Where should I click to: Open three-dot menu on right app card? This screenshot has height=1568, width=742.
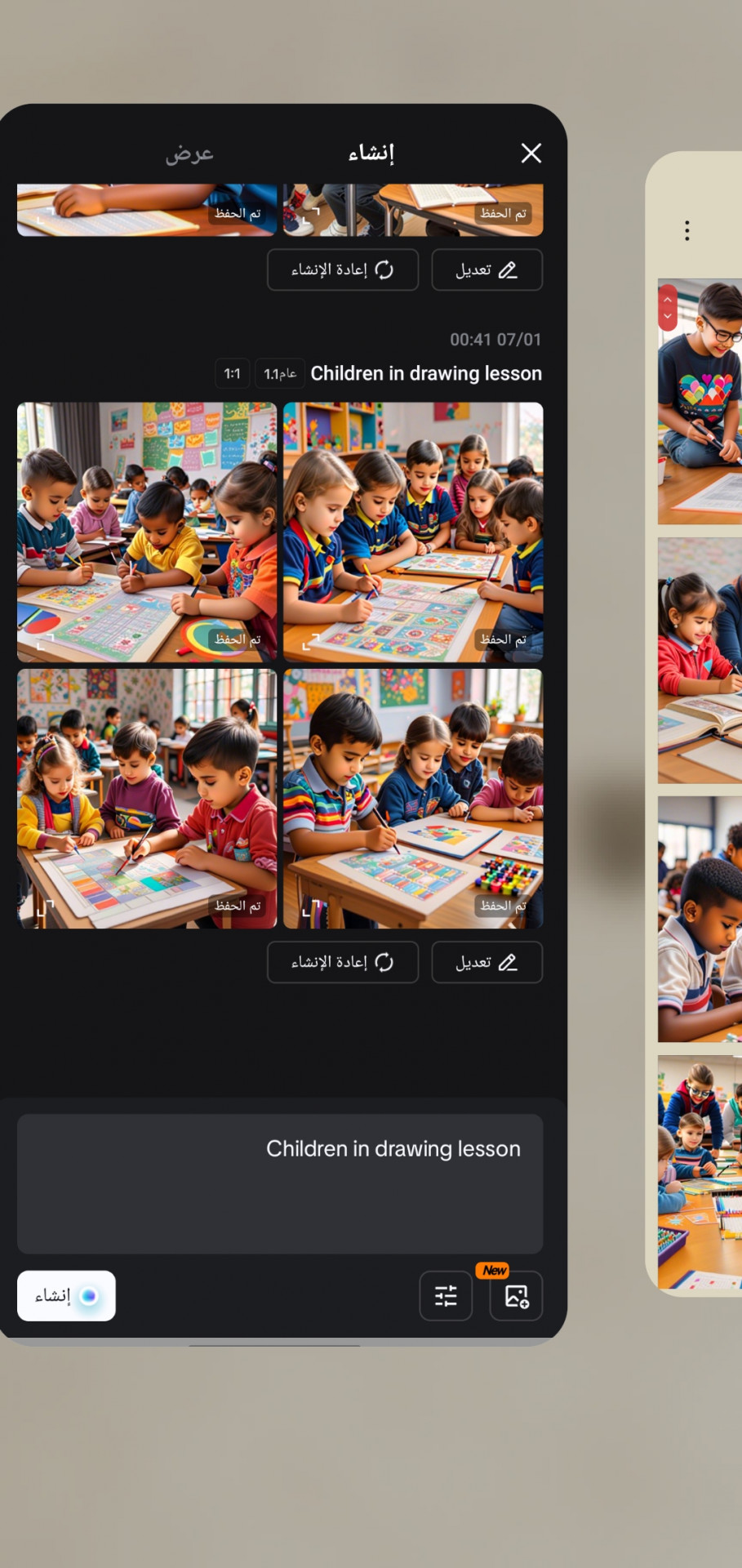point(687,231)
